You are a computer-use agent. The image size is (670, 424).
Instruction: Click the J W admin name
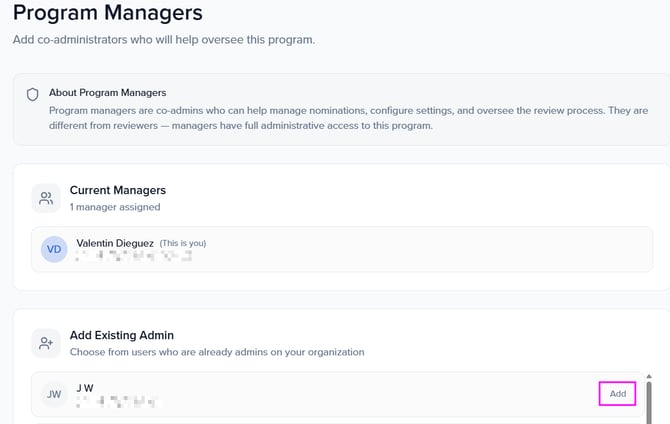(87, 388)
